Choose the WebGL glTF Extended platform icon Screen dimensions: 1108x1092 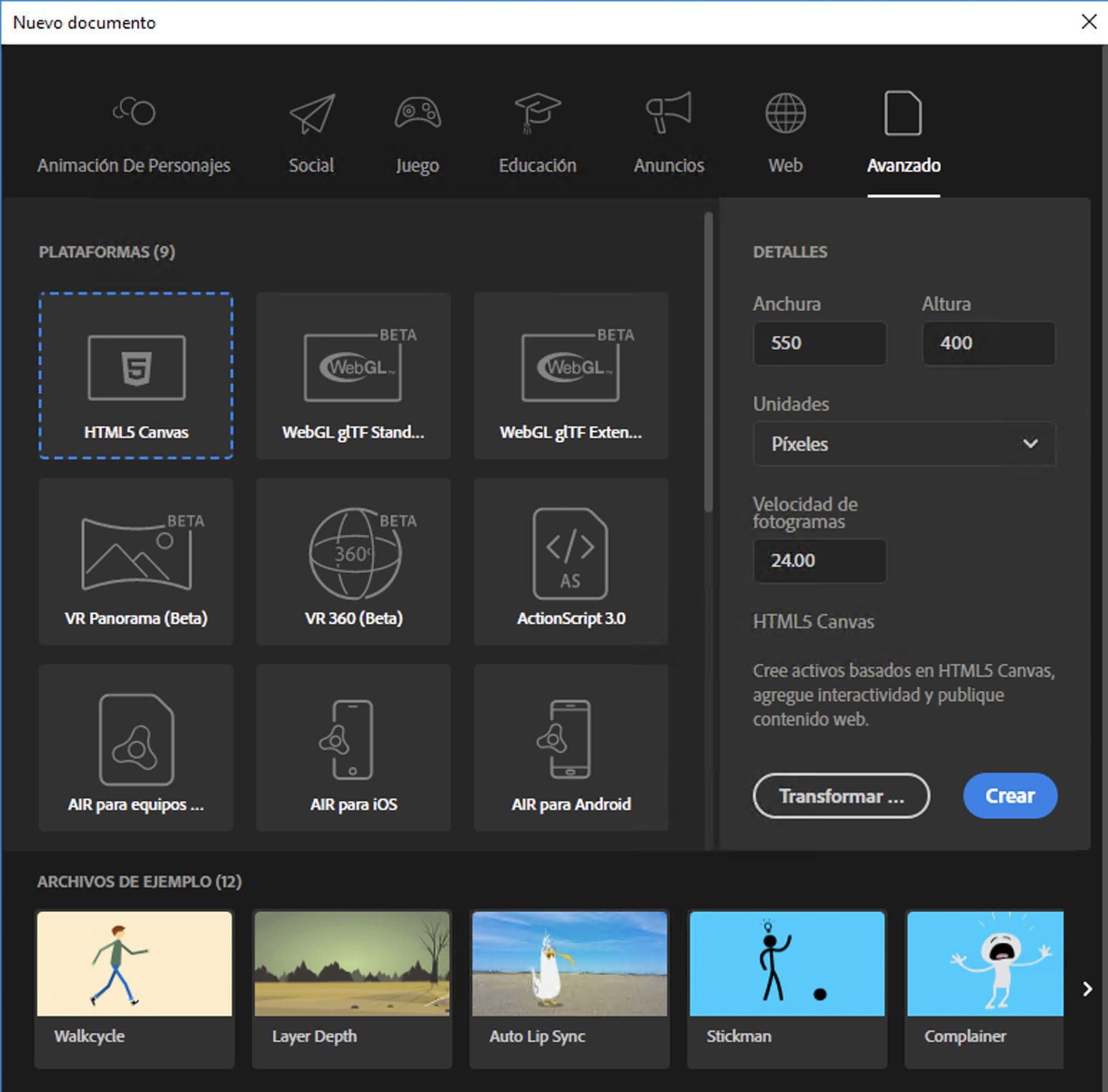(578, 365)
